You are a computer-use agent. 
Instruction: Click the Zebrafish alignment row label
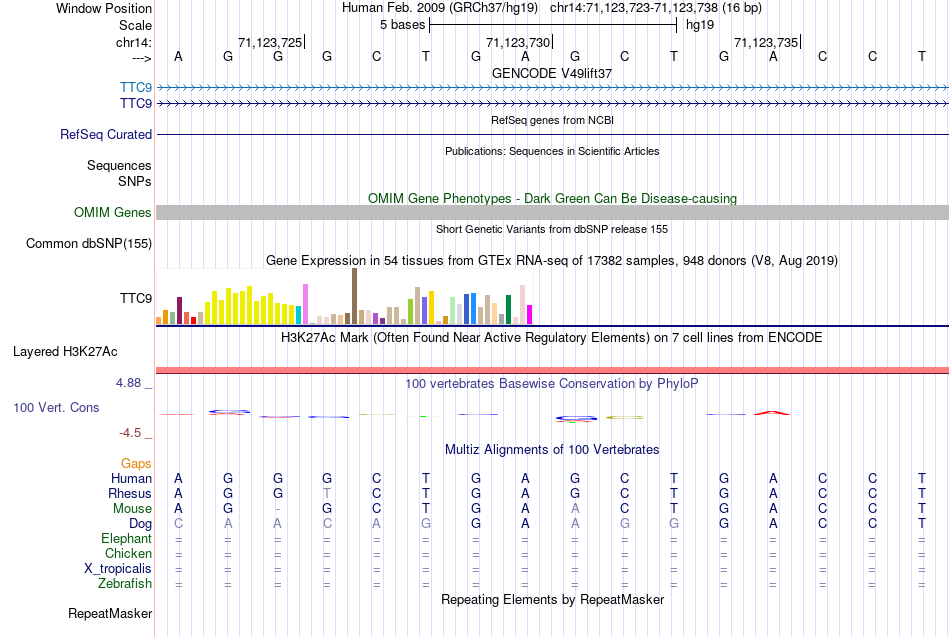pyautogui.click(x=125, y=583)
